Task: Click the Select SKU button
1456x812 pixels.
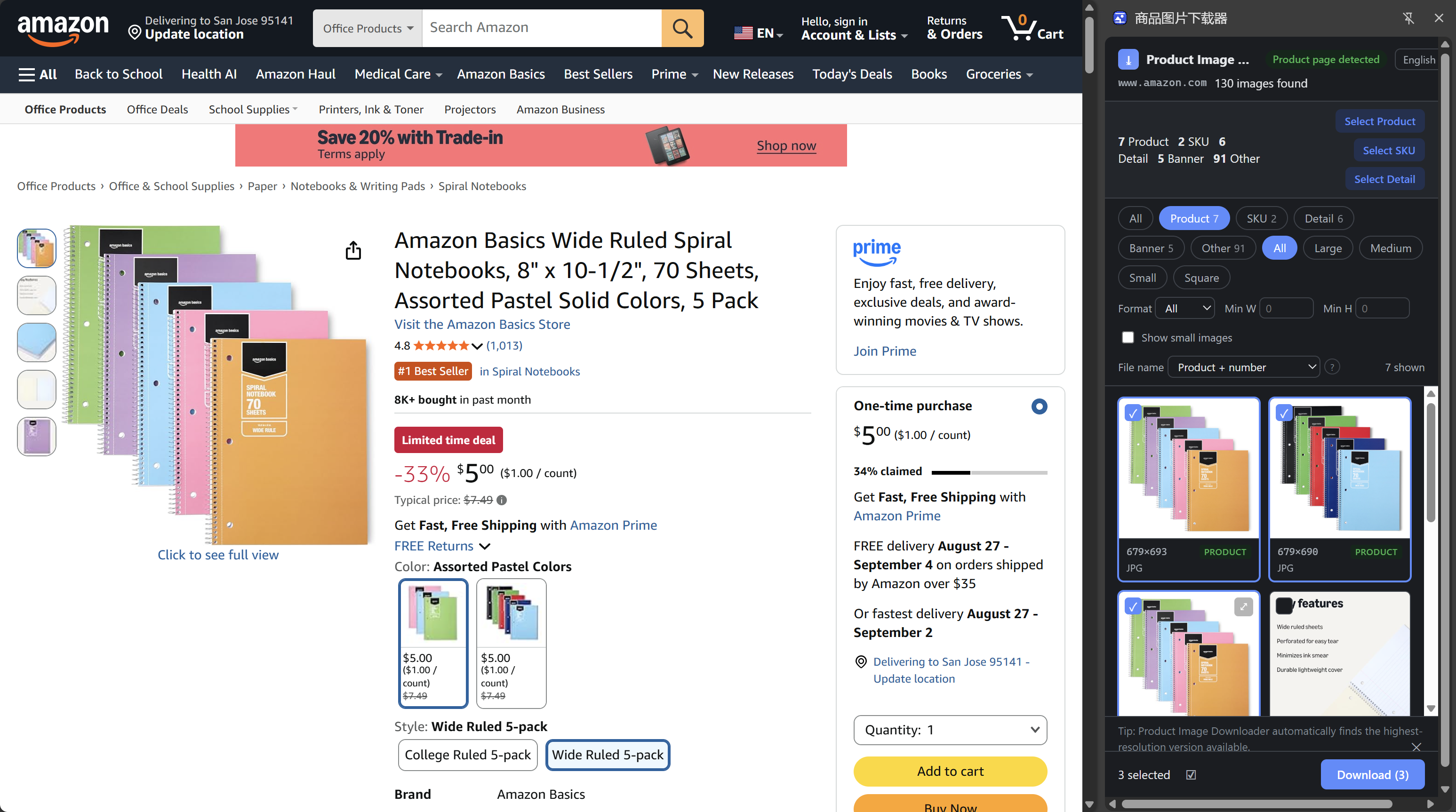Action: 1388,150
